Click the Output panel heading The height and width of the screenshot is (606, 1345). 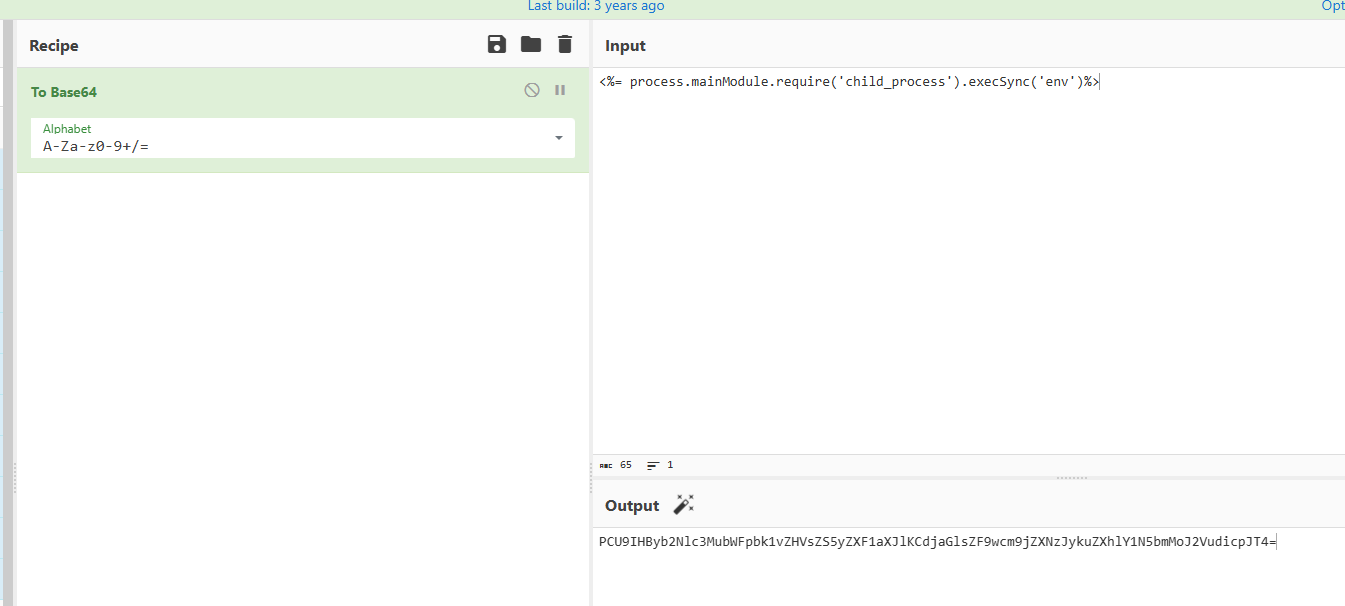[632, 506]
